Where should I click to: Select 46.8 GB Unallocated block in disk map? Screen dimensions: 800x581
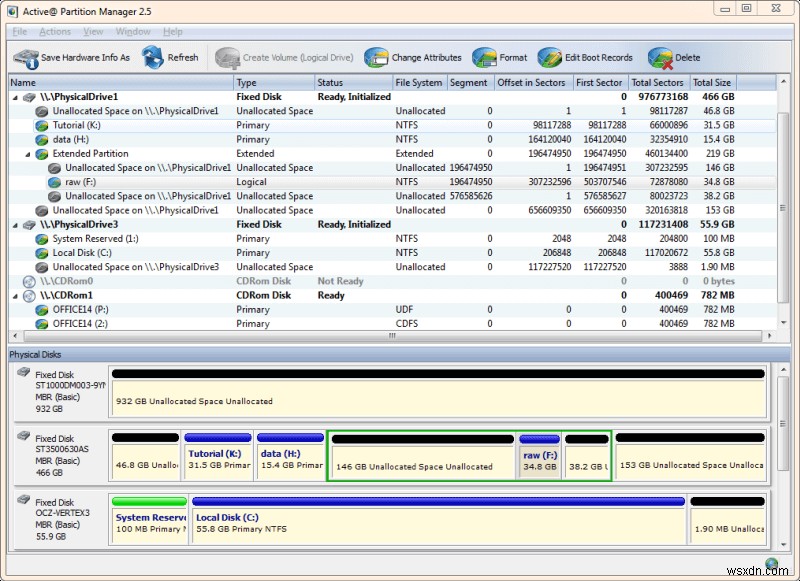click(x=145, y=456)
